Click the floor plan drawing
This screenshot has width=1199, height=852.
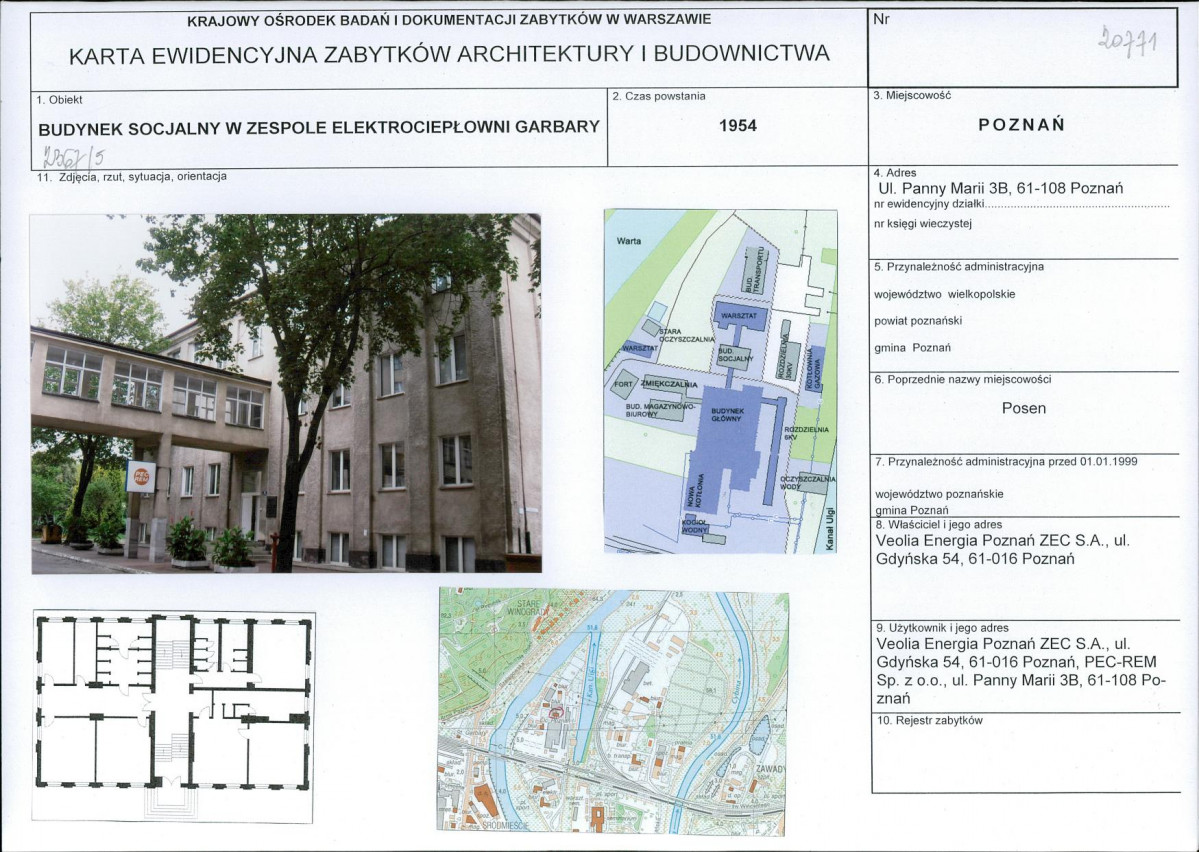coord(174,717)
